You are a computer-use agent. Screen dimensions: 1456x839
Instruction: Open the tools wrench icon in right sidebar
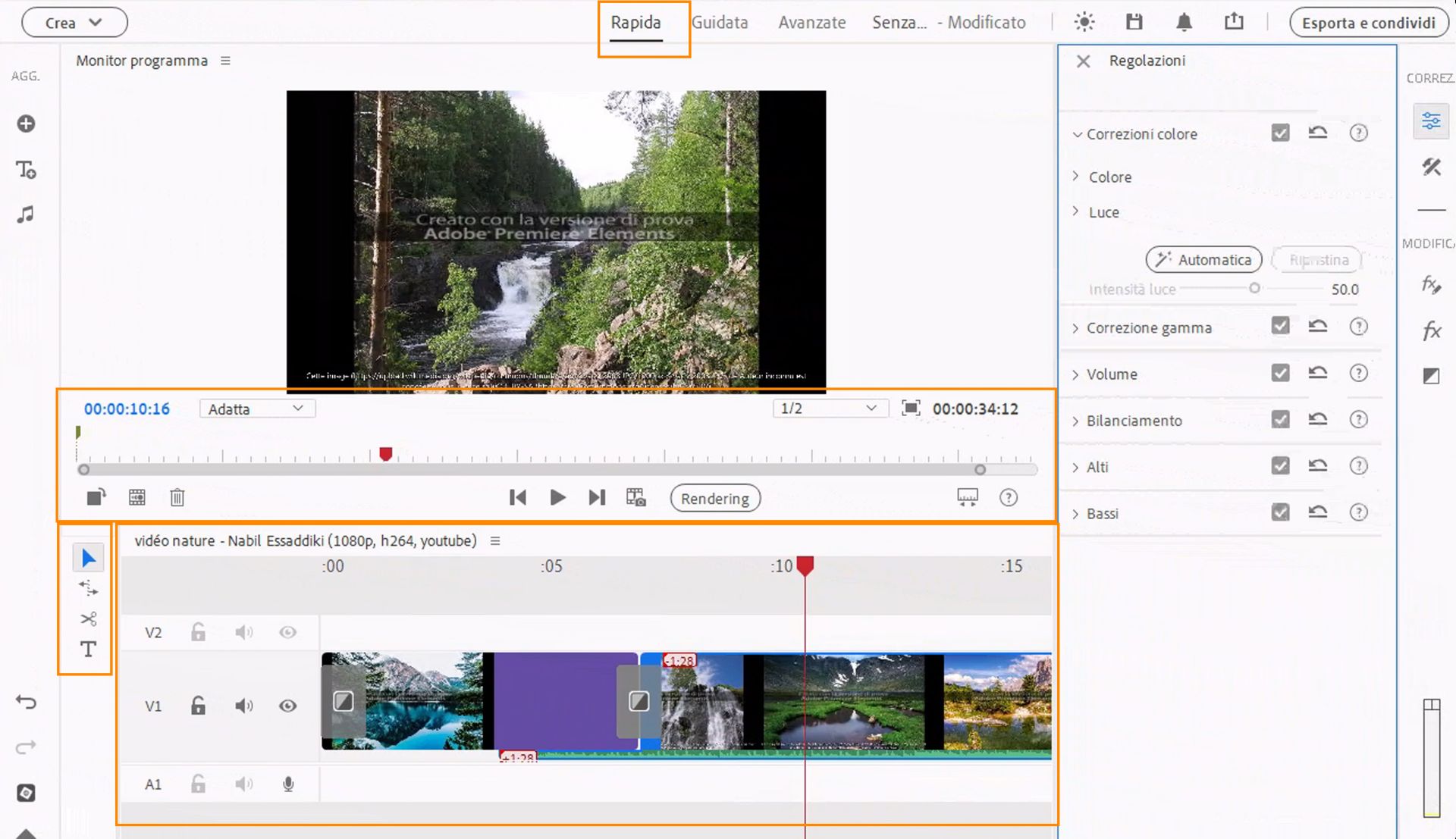pos(1431,167)
